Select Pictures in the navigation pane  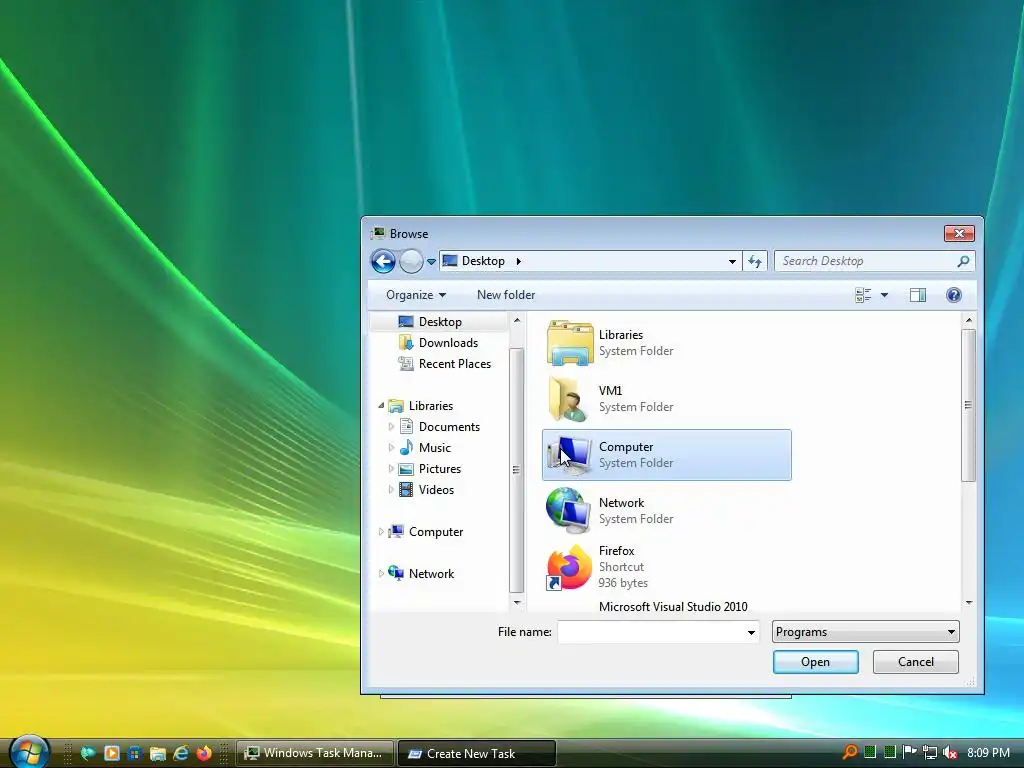click(440, 469)
